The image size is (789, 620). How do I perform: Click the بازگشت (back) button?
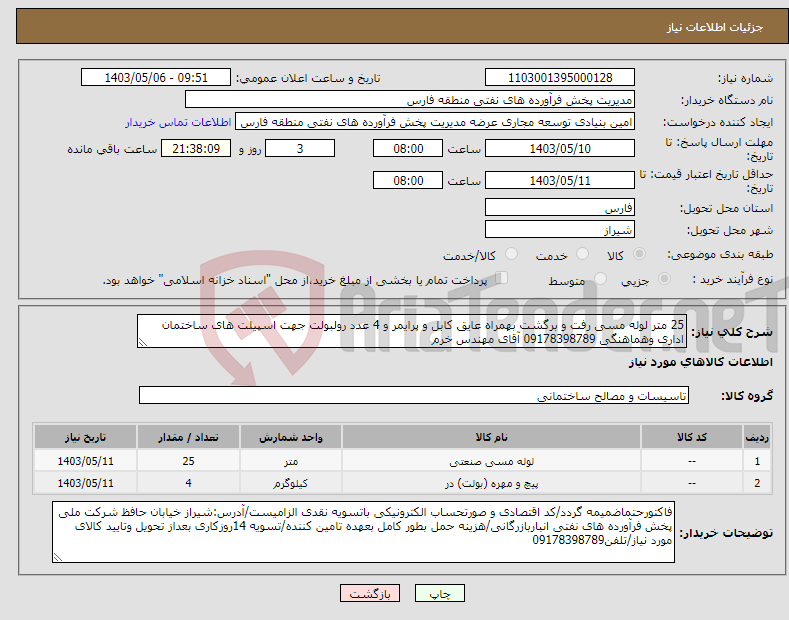point(370,593)
